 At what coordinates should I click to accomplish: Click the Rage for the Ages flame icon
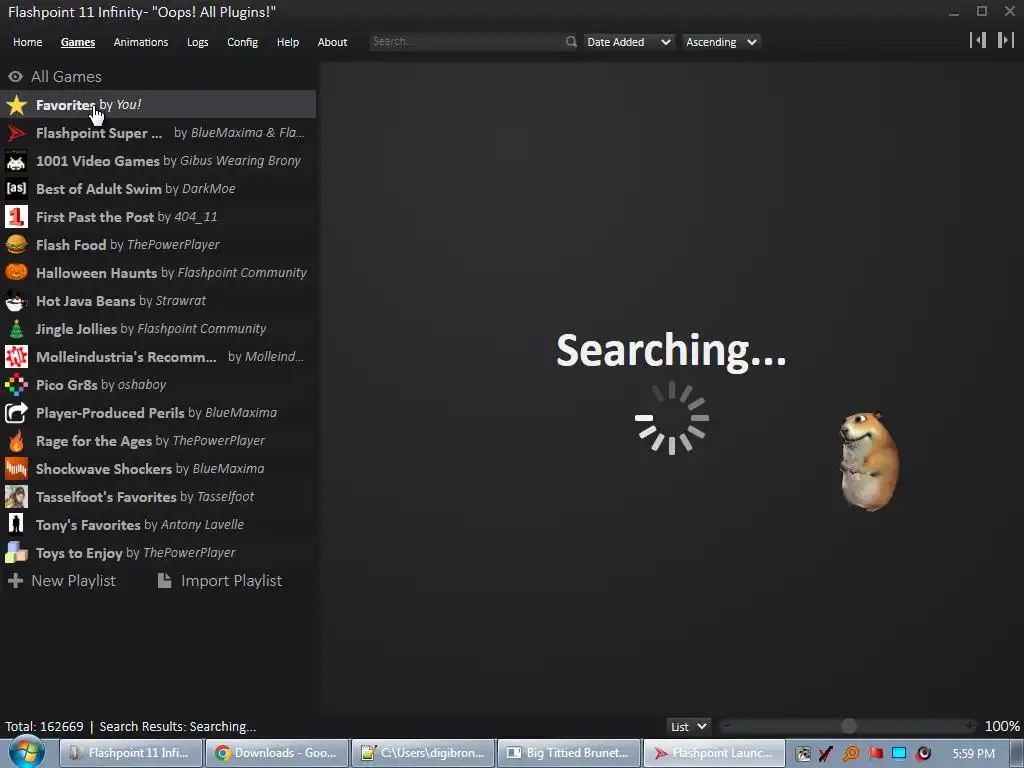pos(16,441)
